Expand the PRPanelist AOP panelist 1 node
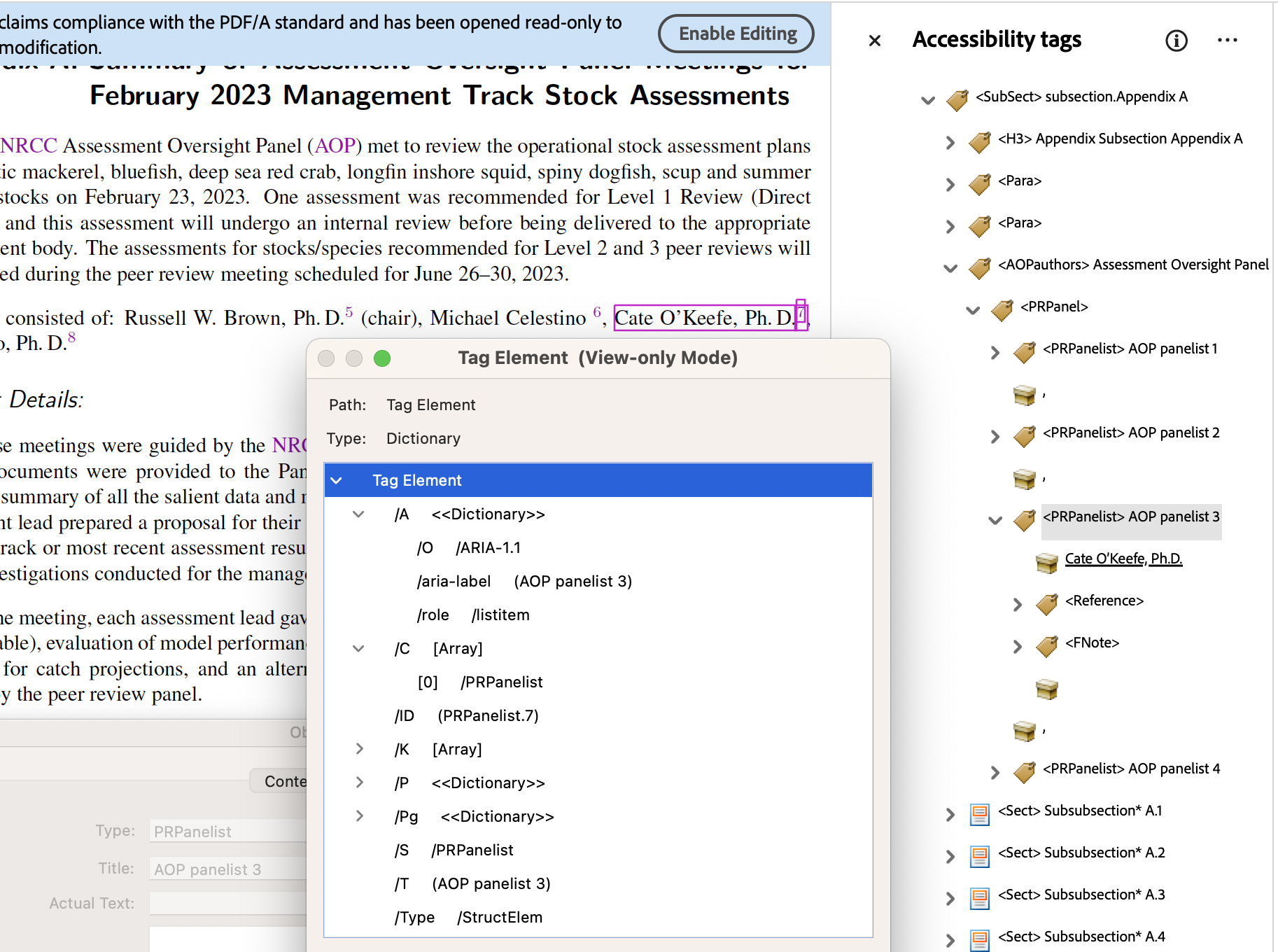 click(995, 352)
